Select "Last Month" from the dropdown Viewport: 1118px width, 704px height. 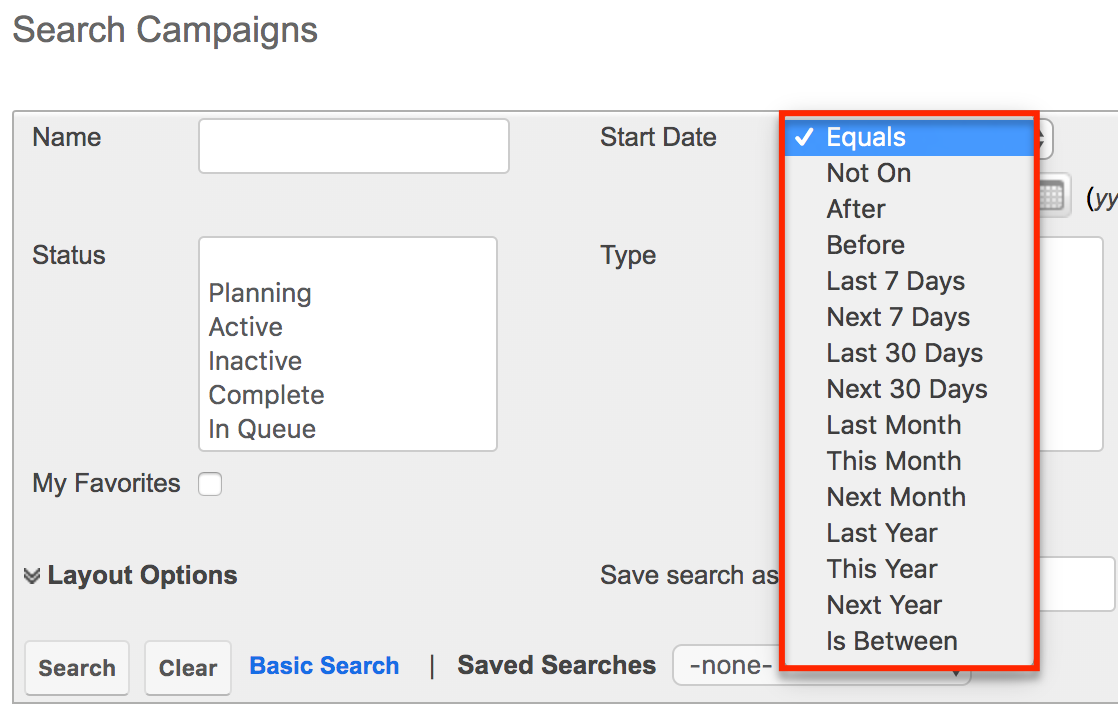(x=893, y=425)
